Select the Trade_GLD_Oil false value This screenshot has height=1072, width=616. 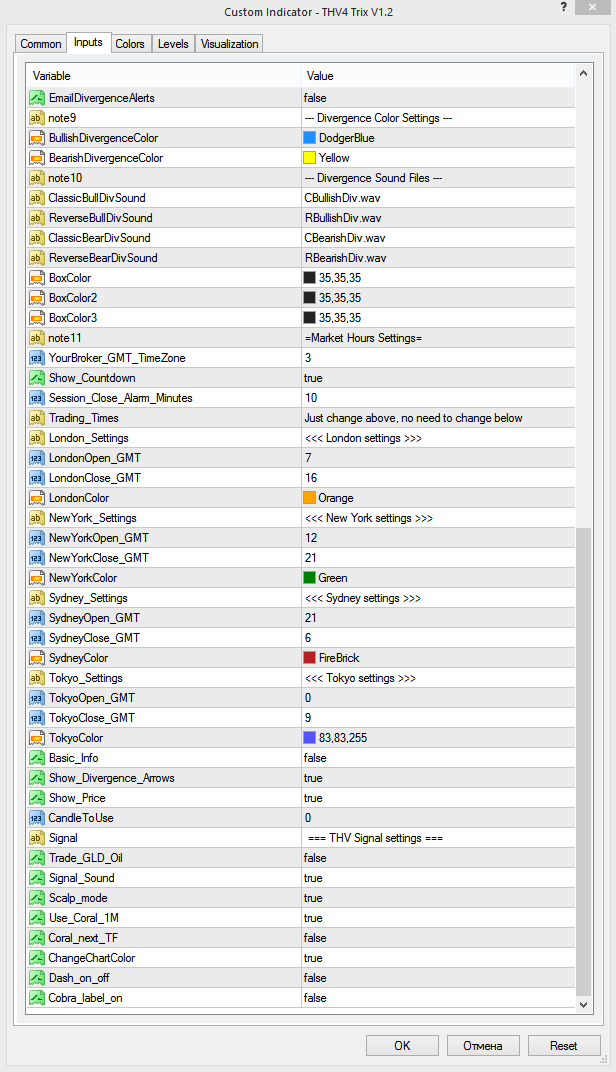[438, 858]
